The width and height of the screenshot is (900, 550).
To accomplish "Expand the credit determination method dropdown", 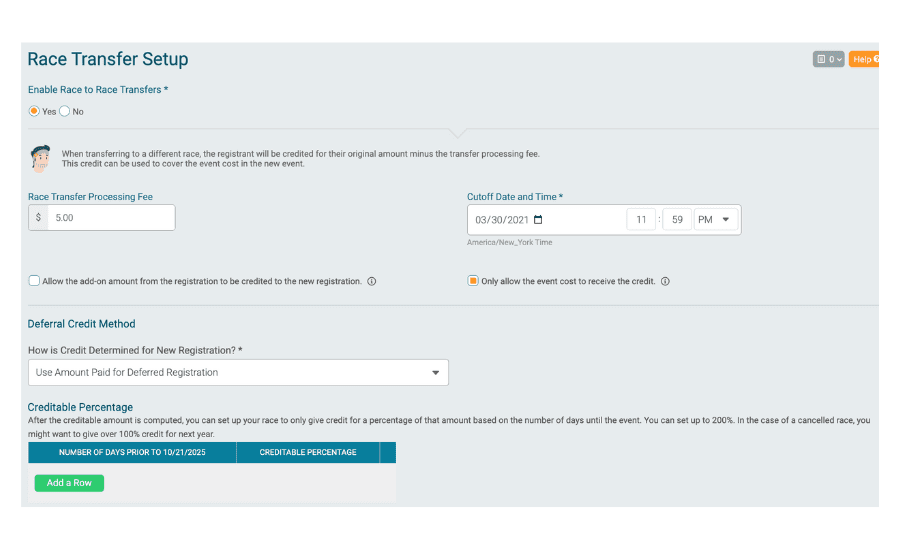I will pyautogui.click(x=238, y=373).
